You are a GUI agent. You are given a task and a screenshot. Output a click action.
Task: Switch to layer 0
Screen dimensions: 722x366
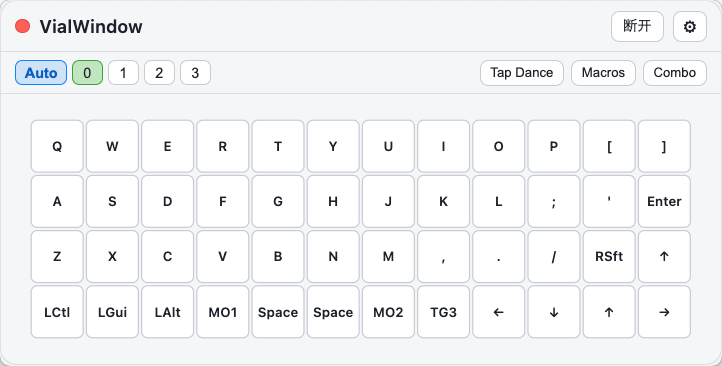pyautogui.click(x=87, y=73)
